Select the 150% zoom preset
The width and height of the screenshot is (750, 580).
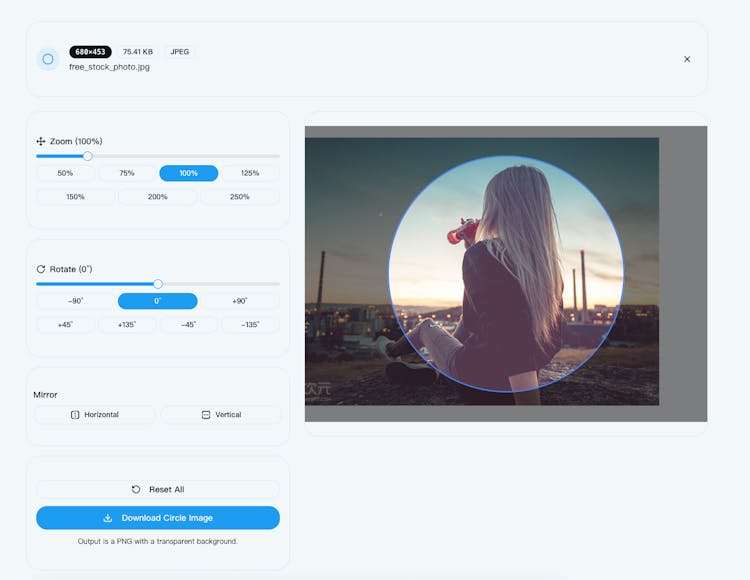coord(76,197)
